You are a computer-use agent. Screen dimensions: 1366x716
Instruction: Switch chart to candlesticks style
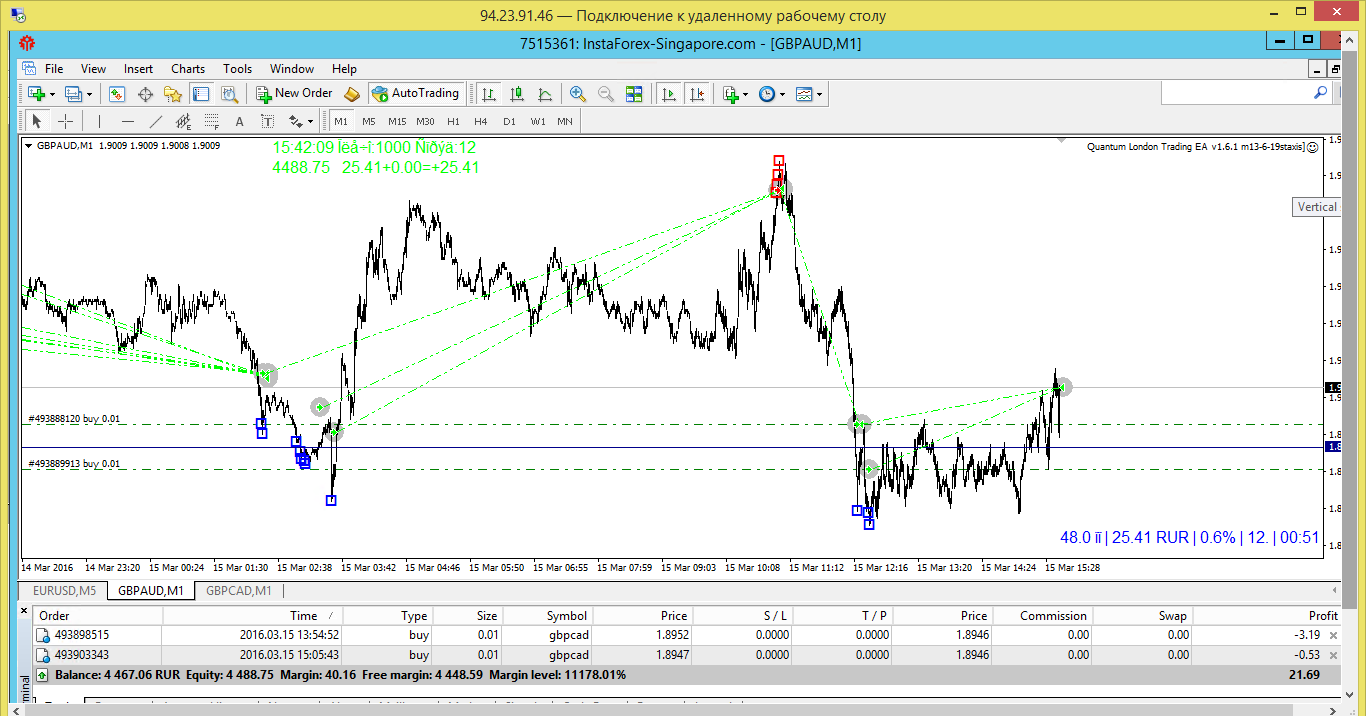[x=517, y=93]
